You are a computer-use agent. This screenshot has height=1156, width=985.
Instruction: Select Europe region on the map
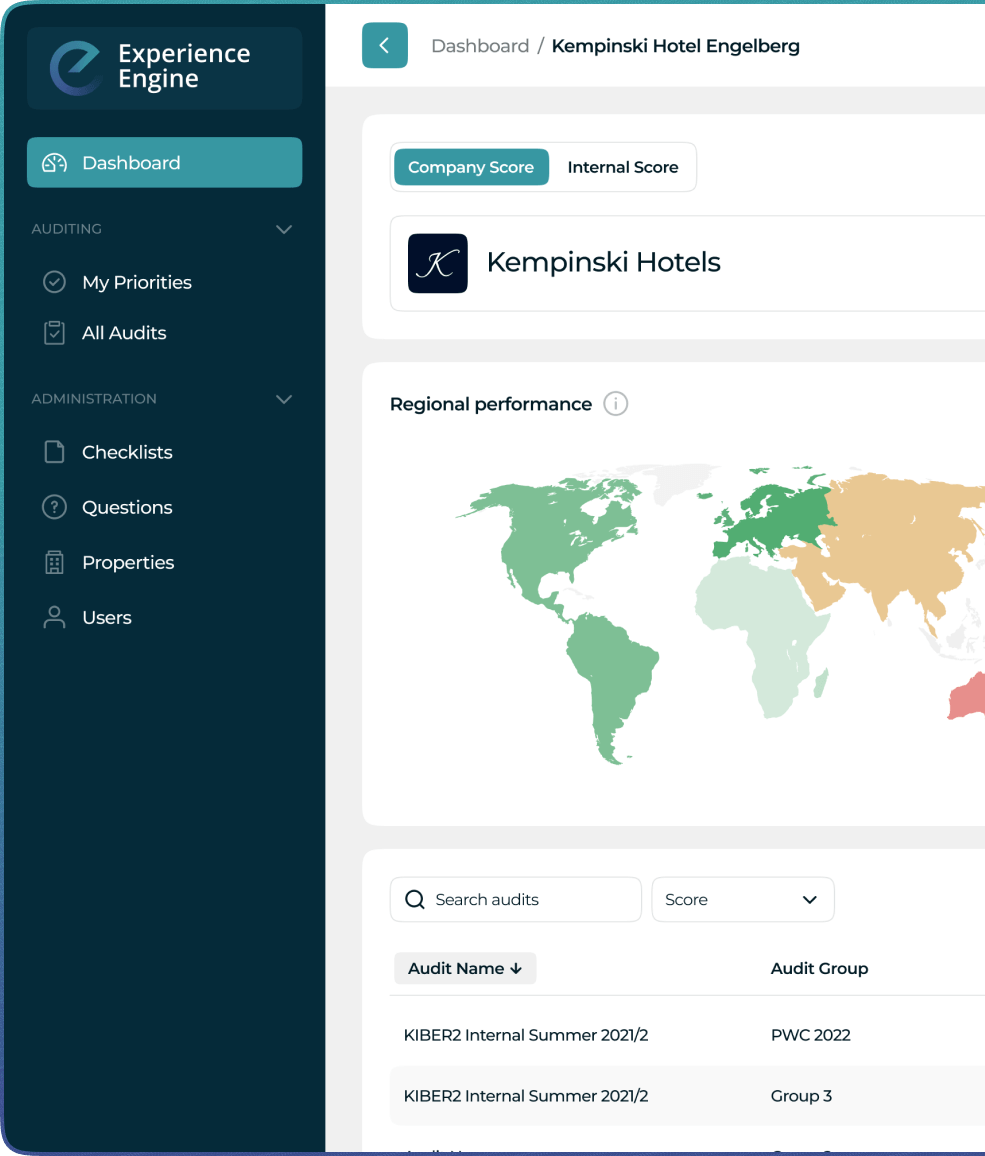pos(775,520)
